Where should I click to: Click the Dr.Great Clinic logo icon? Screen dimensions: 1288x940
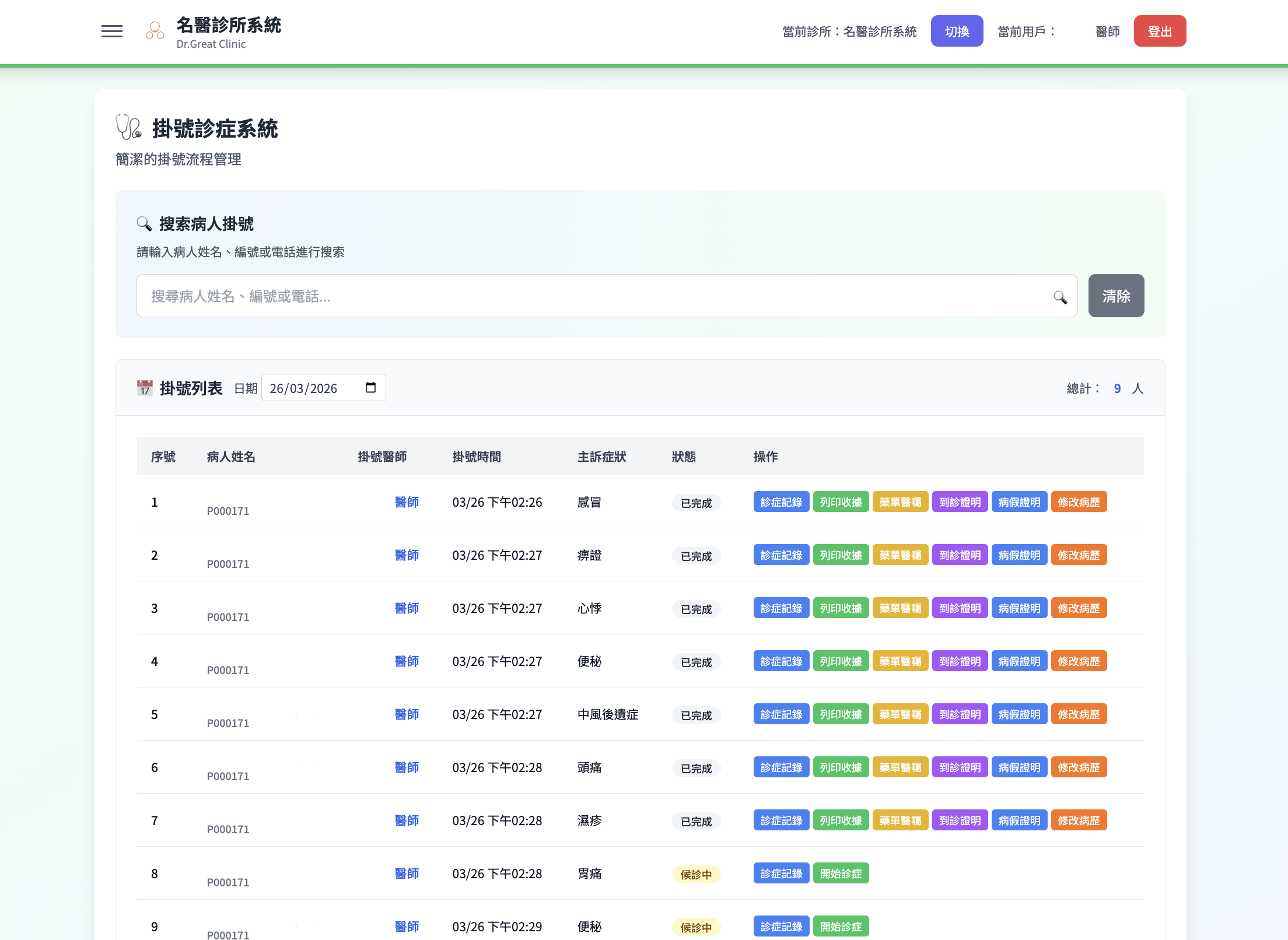pyautogui.click(x=153, y=31)
